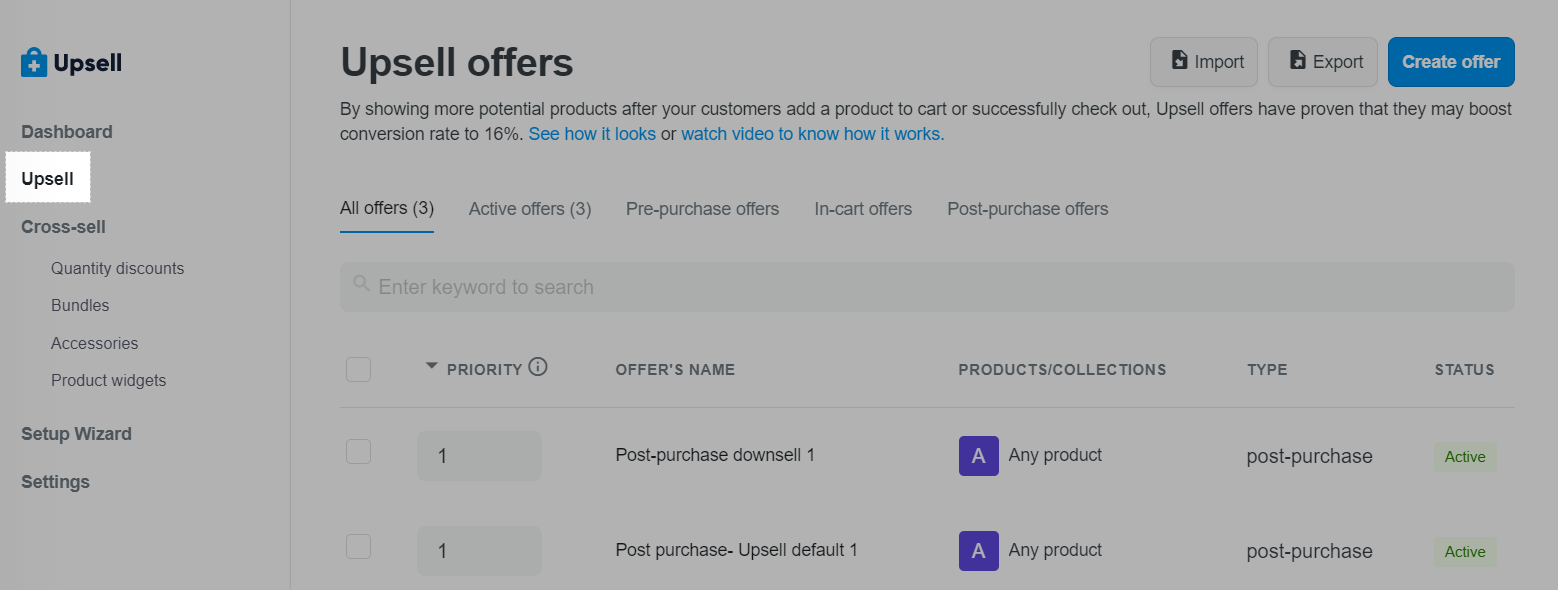Open the 'See how it looks' link
Image resolution: width=1558 pixels, height=590 pixels.
click(x=592, y=134)
